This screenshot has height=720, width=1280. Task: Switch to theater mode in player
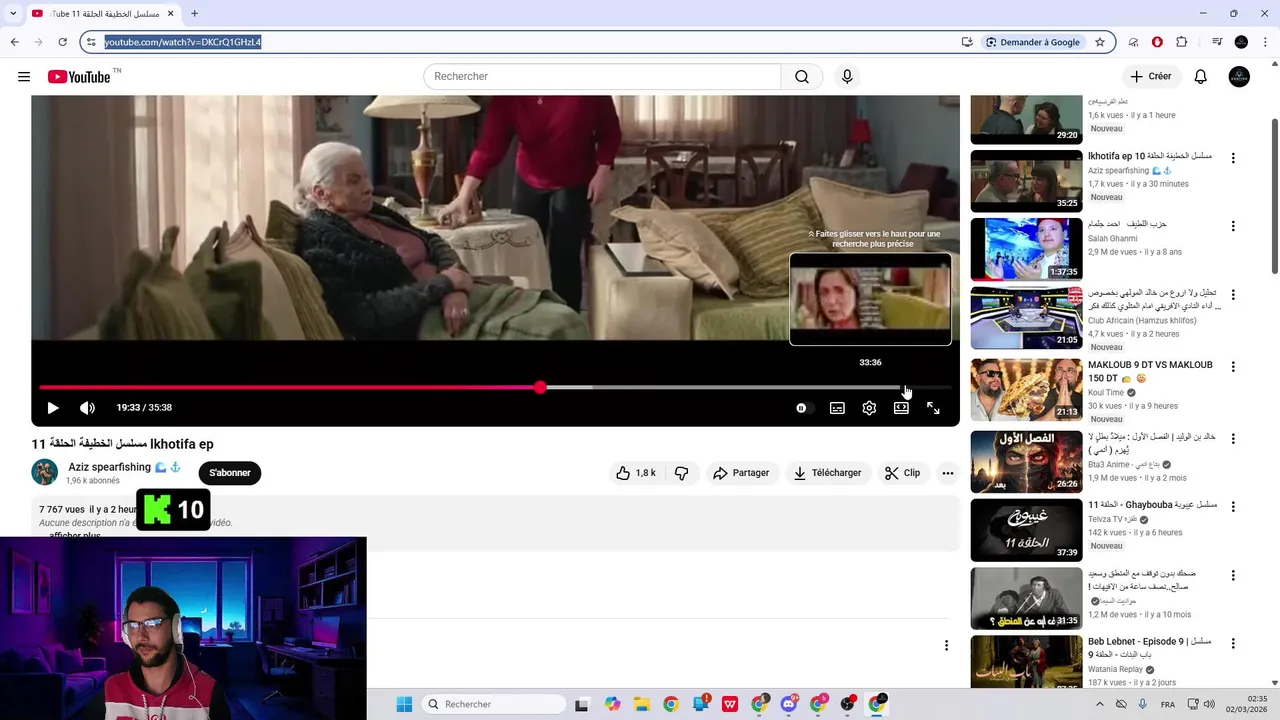[x=901, y=408]
